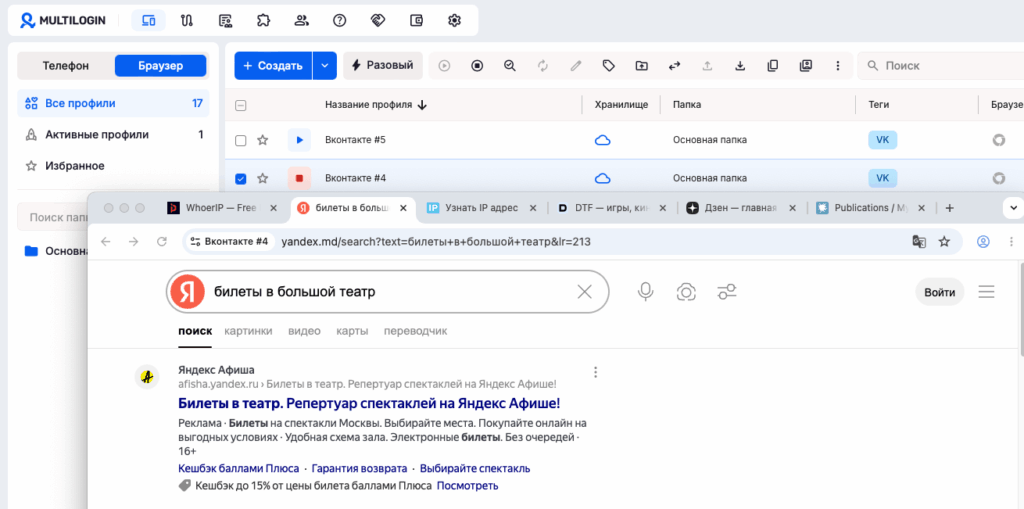Switch to the WhoerIP browser tab
This screenshot has width=1024, height=509.
tap(221, 208)
